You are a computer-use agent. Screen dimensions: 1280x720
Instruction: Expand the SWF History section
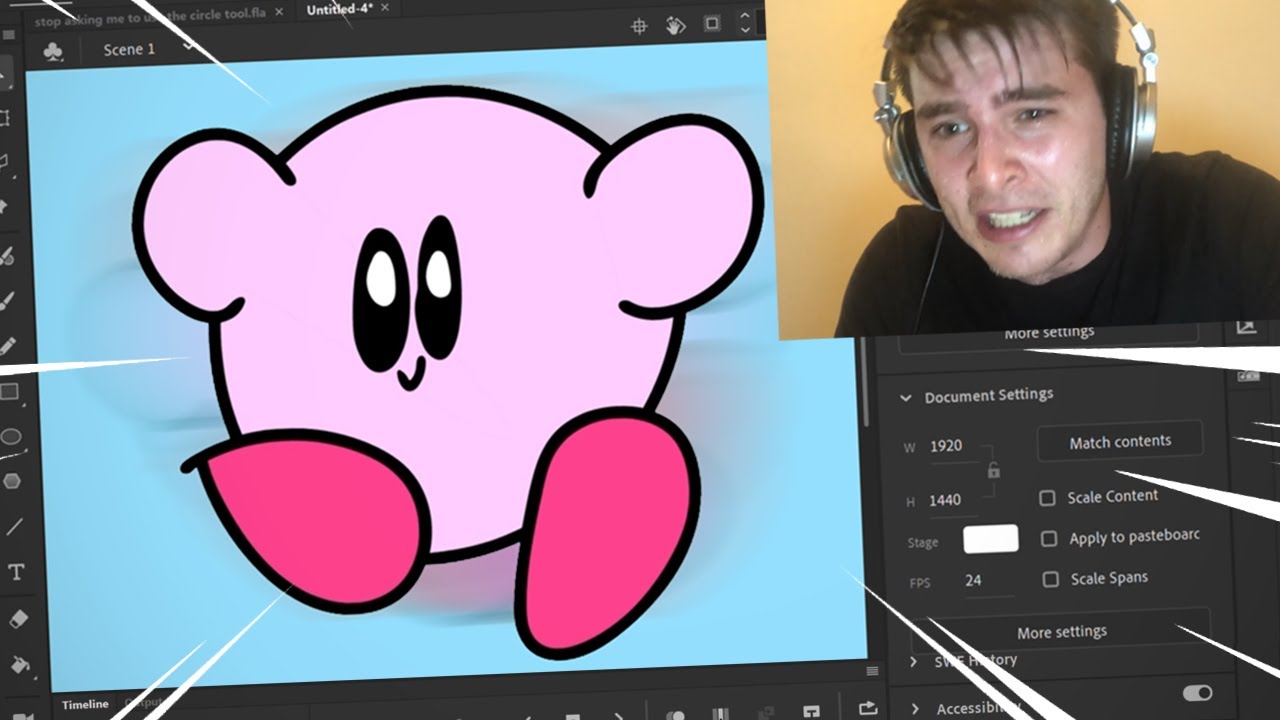coord(912,661)
